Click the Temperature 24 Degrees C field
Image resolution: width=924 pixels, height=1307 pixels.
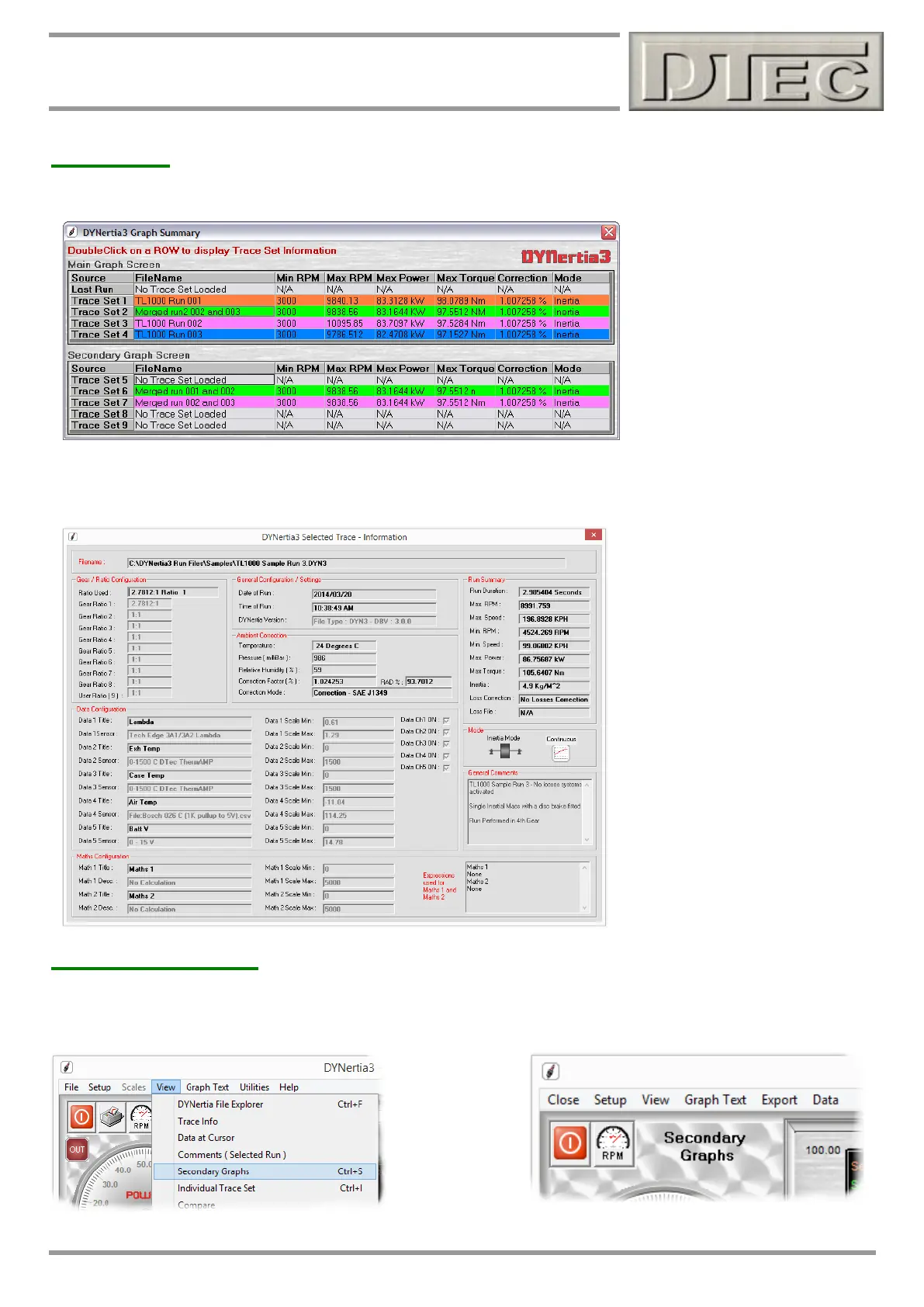pos(344,646)
